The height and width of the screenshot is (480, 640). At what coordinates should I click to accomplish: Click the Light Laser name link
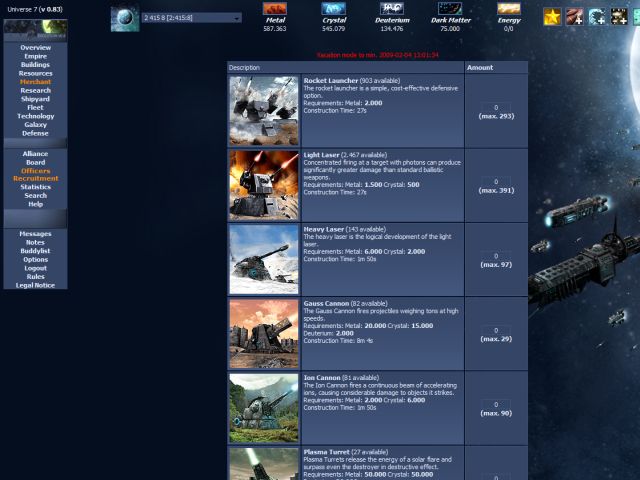[323, 155]
